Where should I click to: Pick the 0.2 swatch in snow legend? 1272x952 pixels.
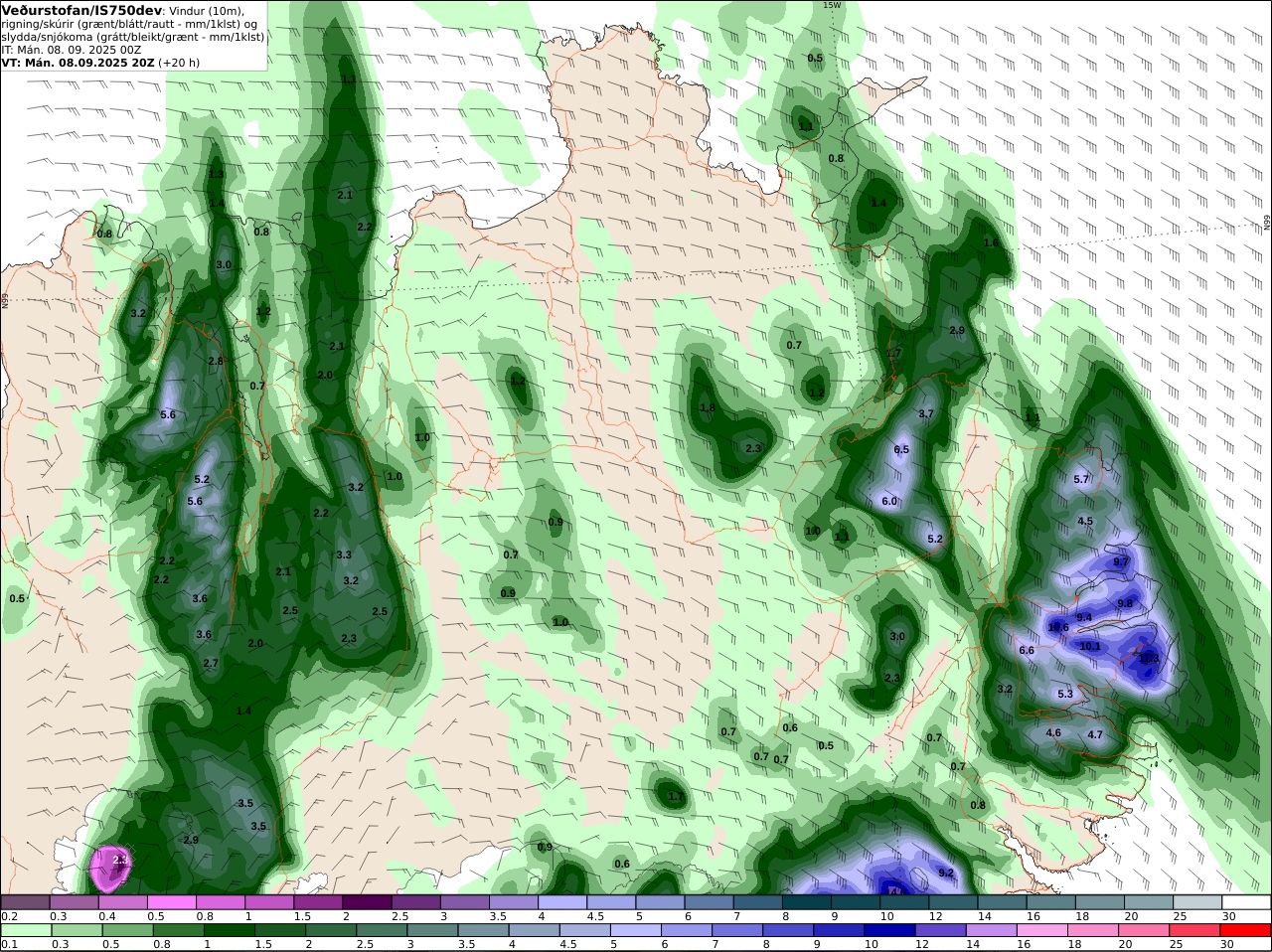click(25, 901)
